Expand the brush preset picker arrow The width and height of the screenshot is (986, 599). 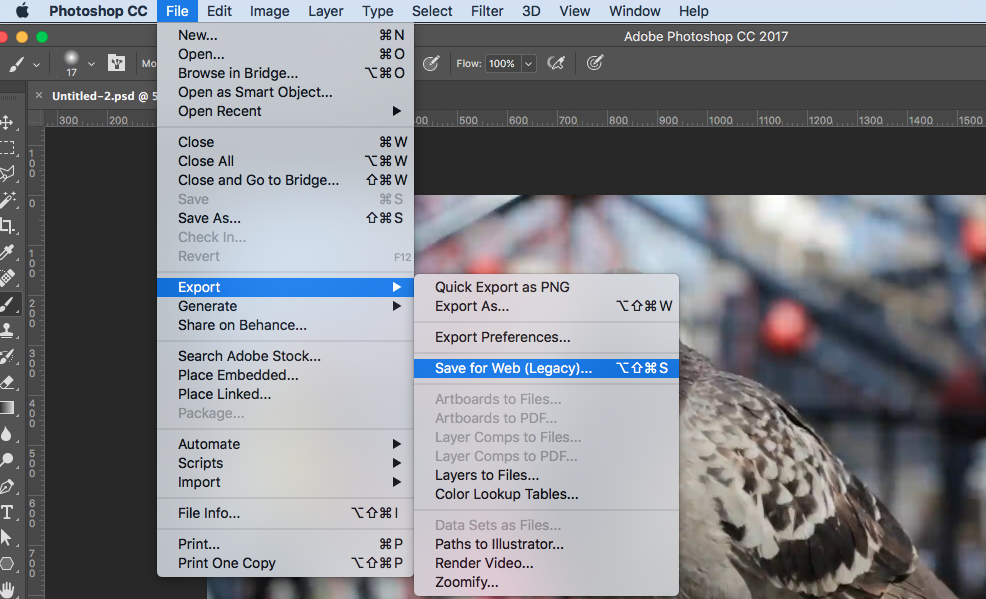(91, 64)
